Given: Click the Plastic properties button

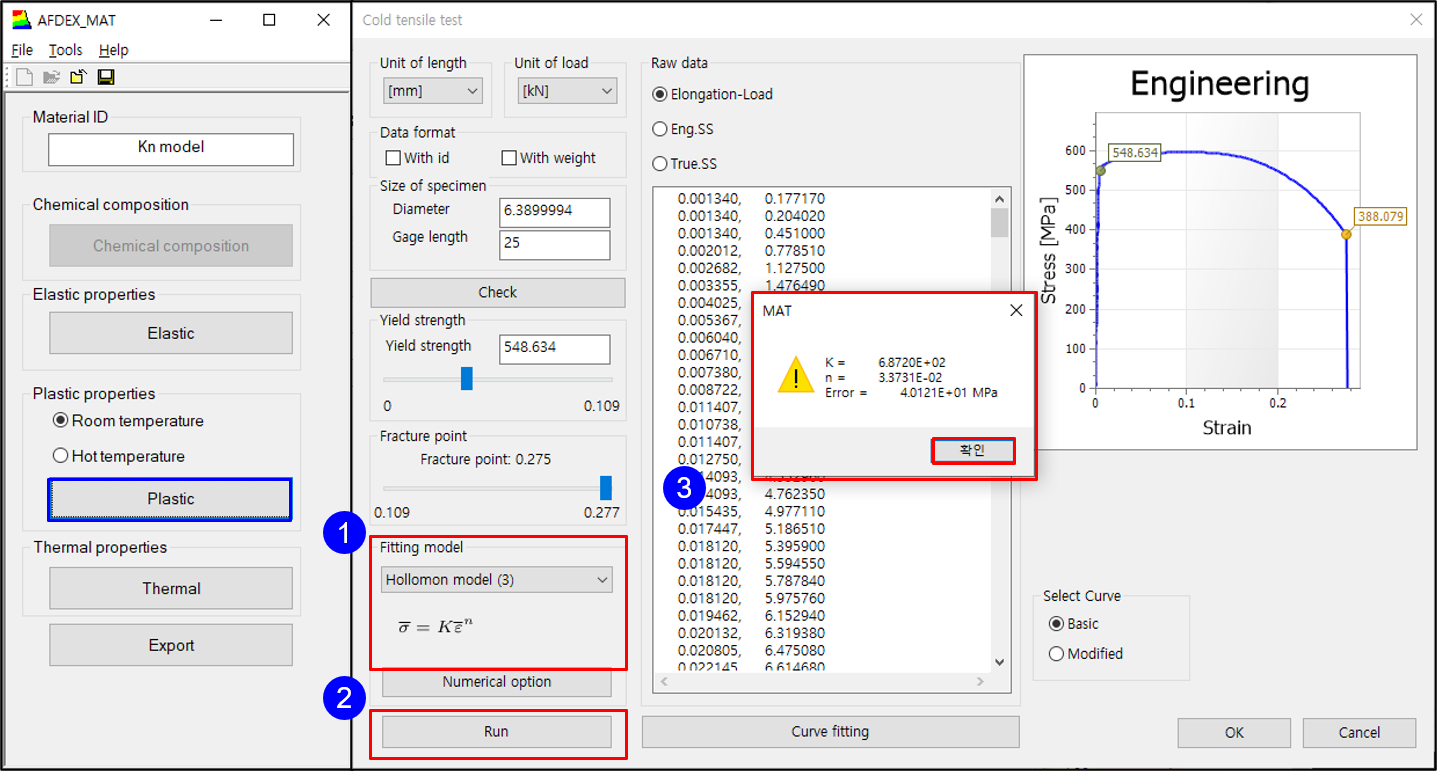Looking at the screenshot, I should click(x=170, y=499).
